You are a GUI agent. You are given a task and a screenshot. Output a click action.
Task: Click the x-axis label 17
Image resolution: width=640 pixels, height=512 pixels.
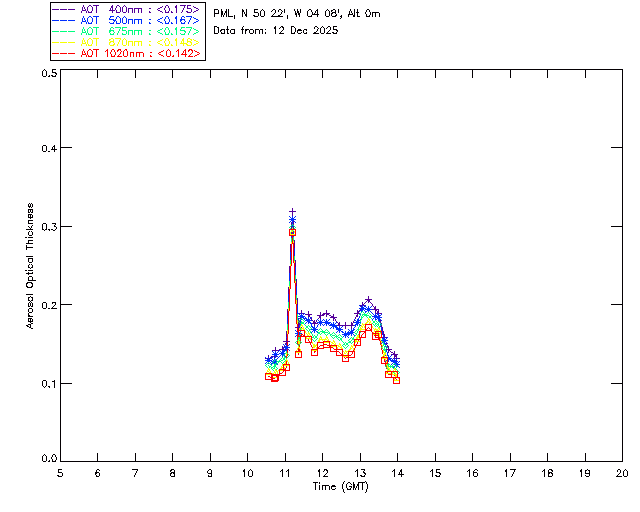[x=510, y=473]
